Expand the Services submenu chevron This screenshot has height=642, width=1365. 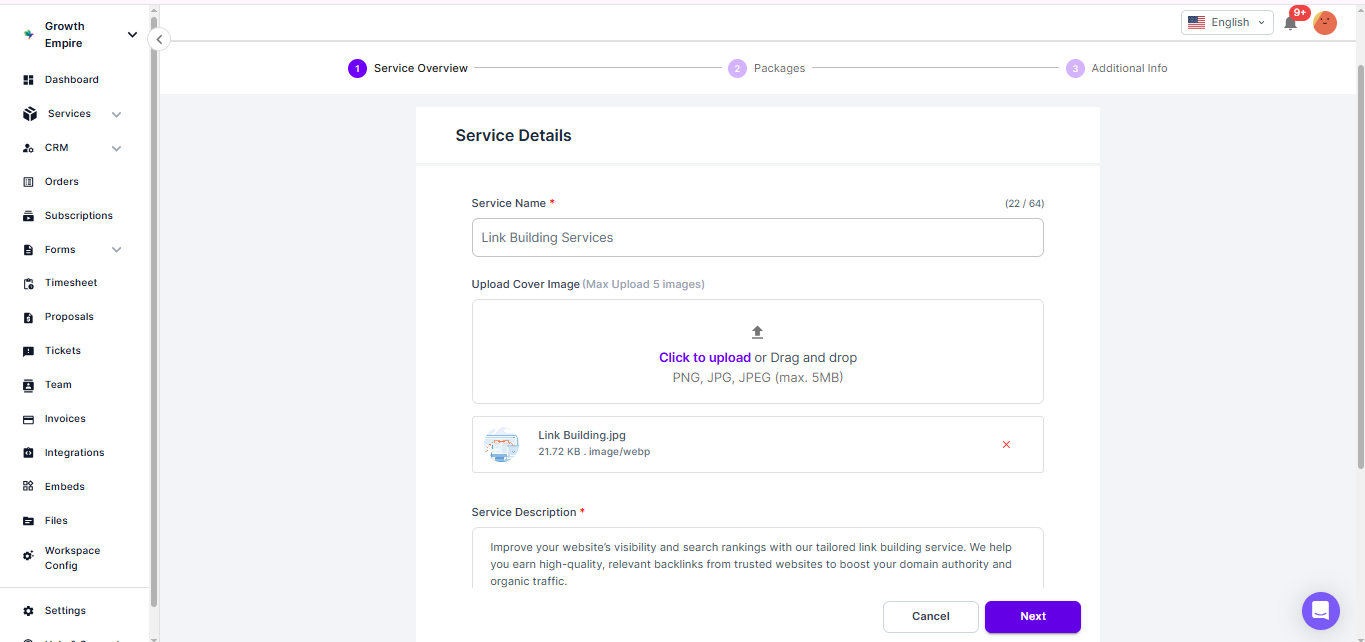point(116,114)
